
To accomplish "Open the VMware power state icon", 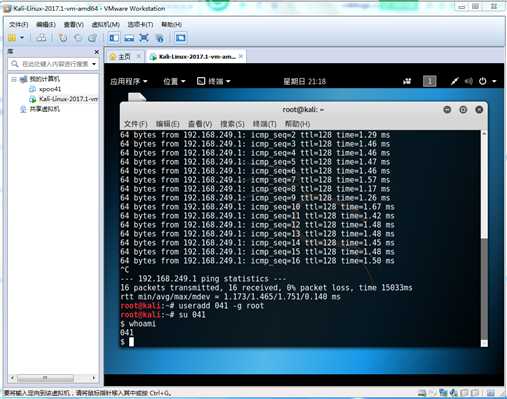I will (x=12, y=38).
